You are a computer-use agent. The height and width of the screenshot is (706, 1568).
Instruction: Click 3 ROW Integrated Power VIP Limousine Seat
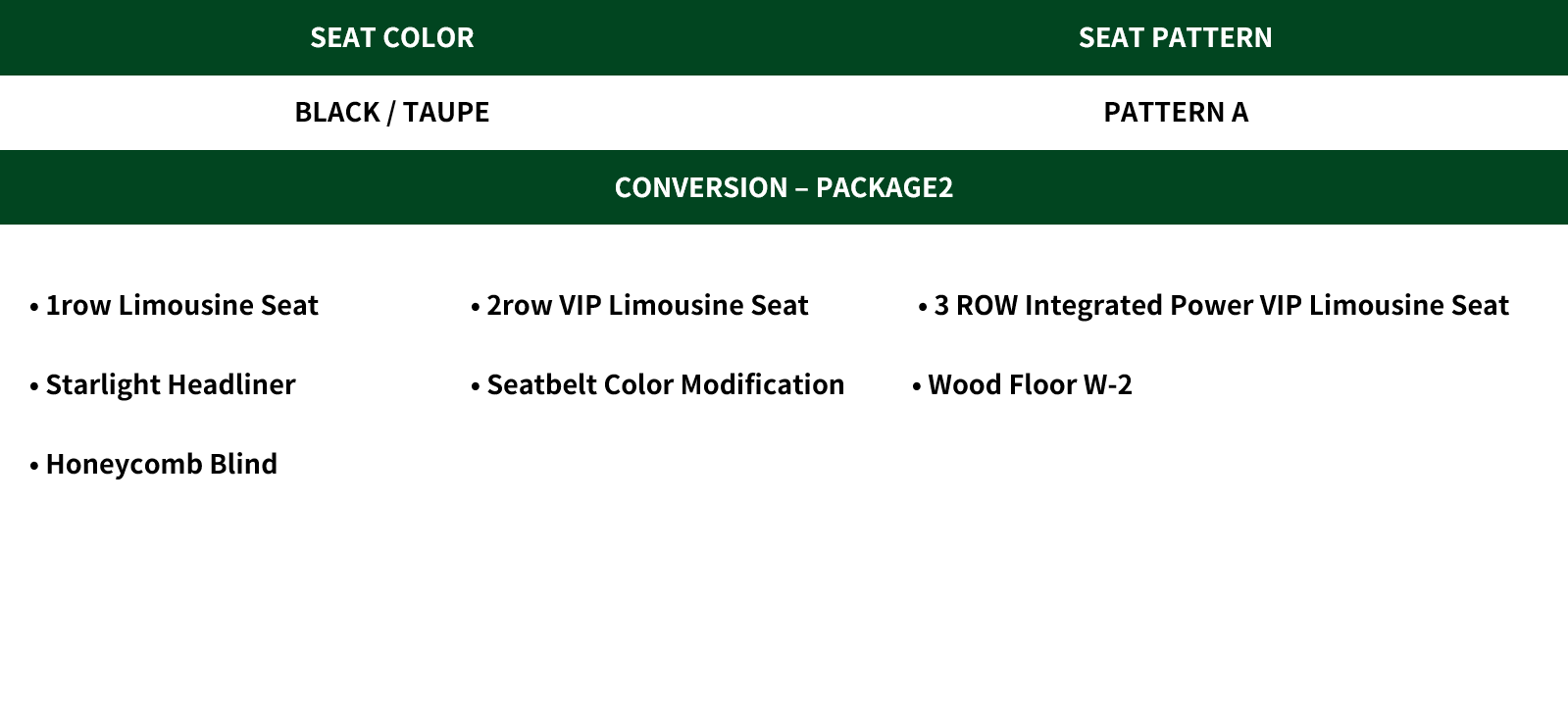click(1221, 305)
